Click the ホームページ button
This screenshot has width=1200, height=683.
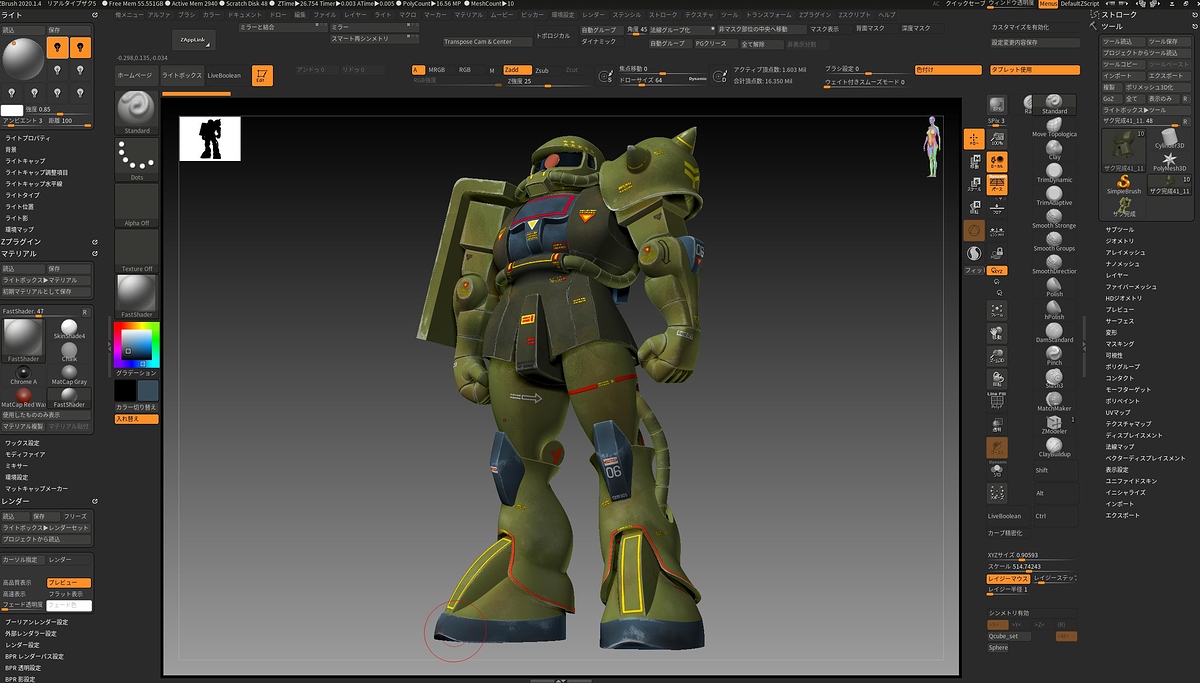(135, 75)
